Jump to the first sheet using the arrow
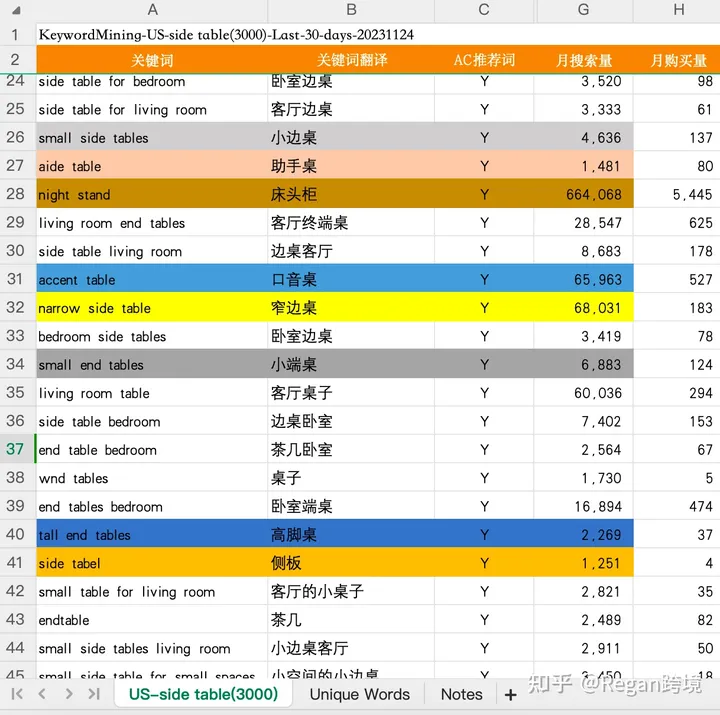 coord(17,694)
